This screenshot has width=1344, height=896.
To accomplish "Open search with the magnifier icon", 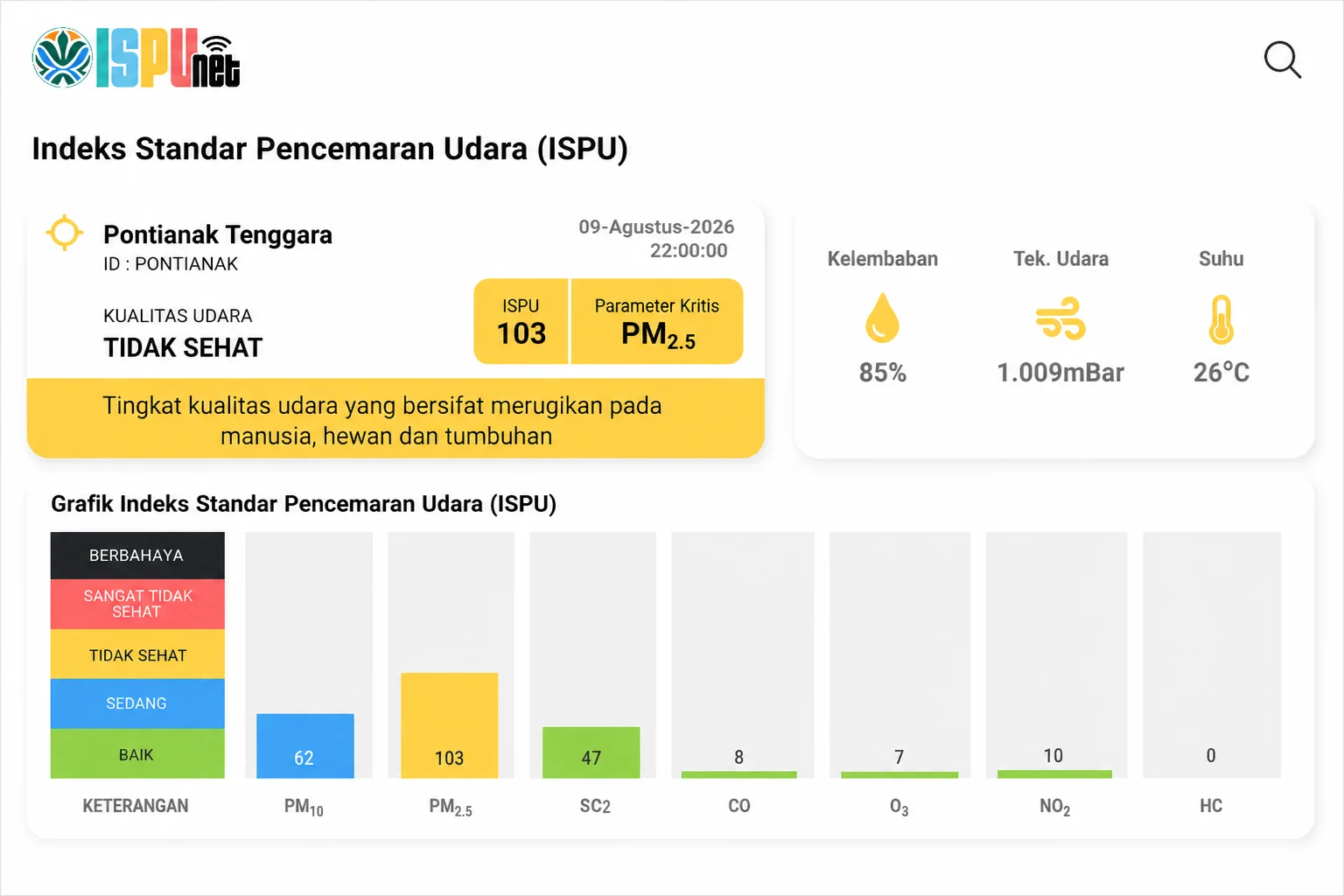I will coord(1283,60).
